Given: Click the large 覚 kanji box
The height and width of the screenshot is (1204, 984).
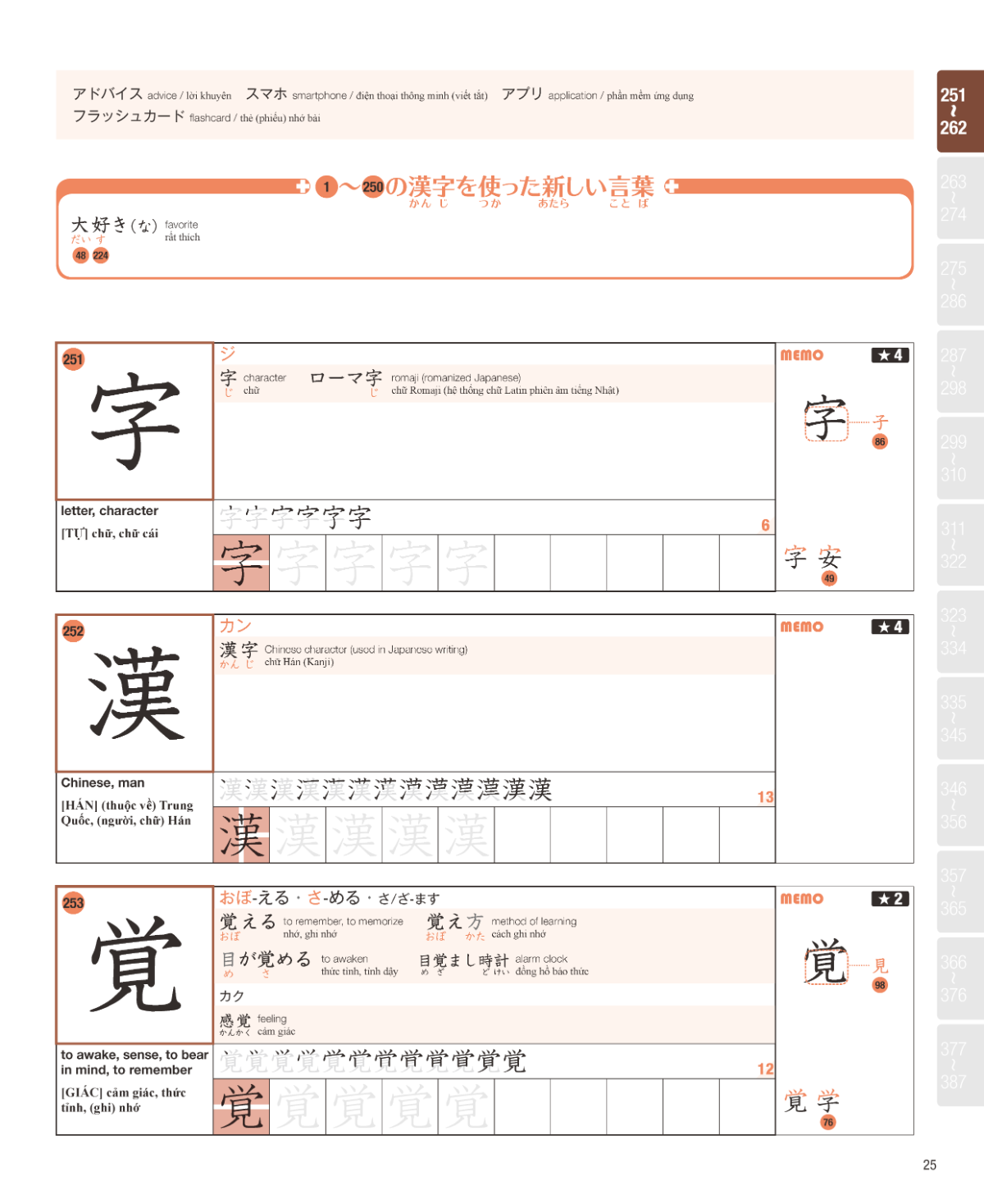Looking at the screenshot, I should [x=134, y=965].
